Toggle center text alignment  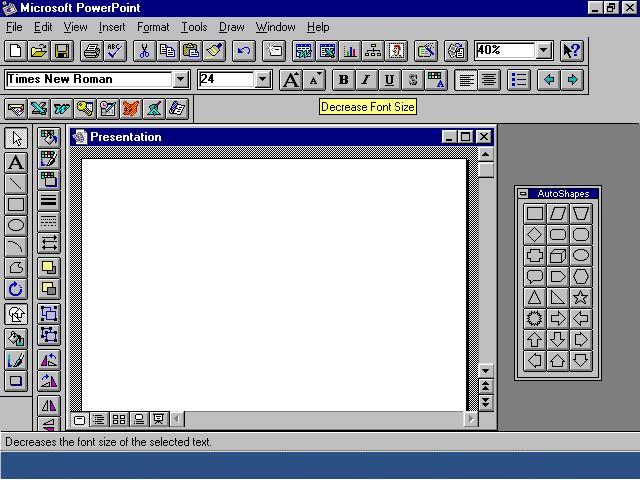[x=489, y=80]
